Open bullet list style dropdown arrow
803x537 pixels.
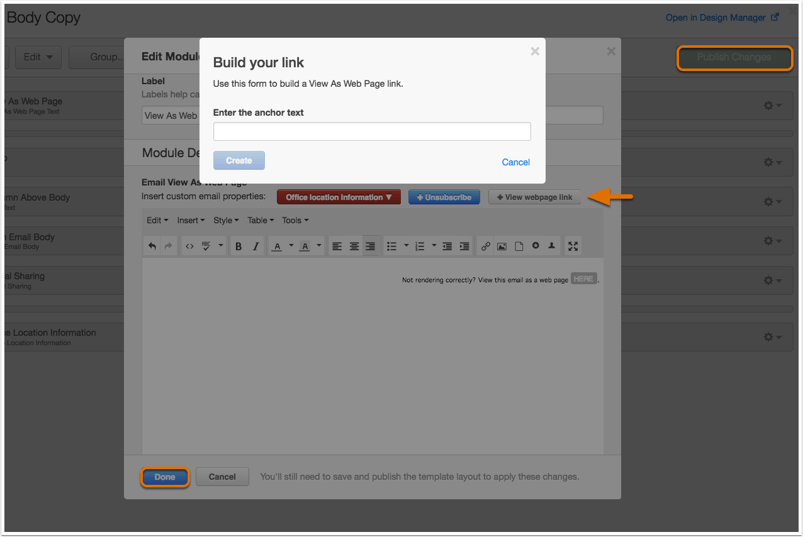point(406,246)
